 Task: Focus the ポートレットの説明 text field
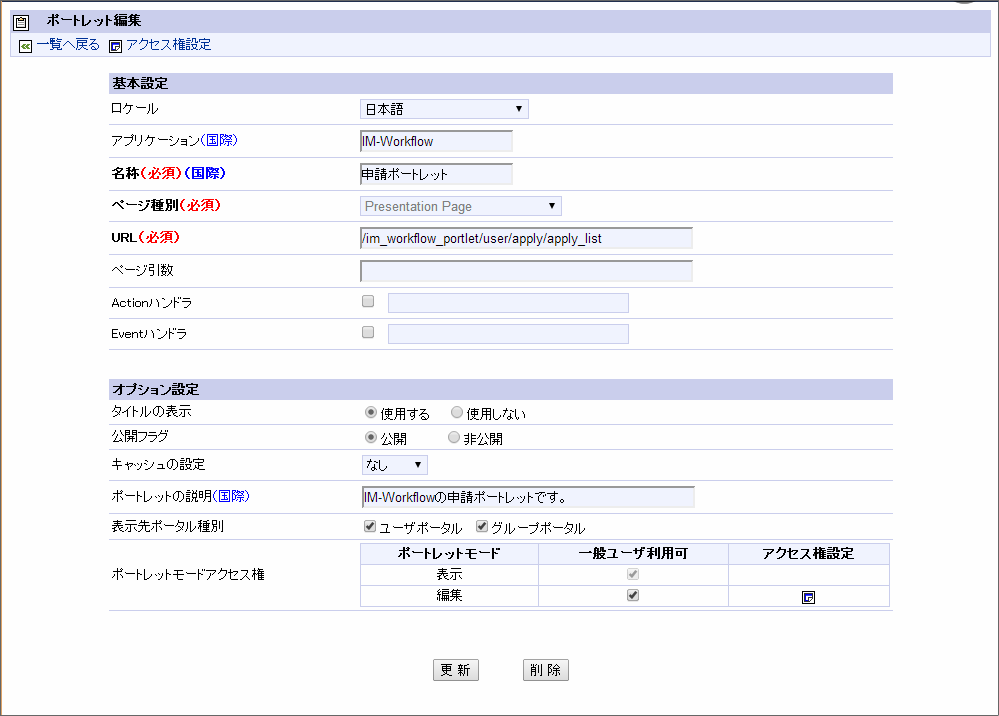point(528,497)
